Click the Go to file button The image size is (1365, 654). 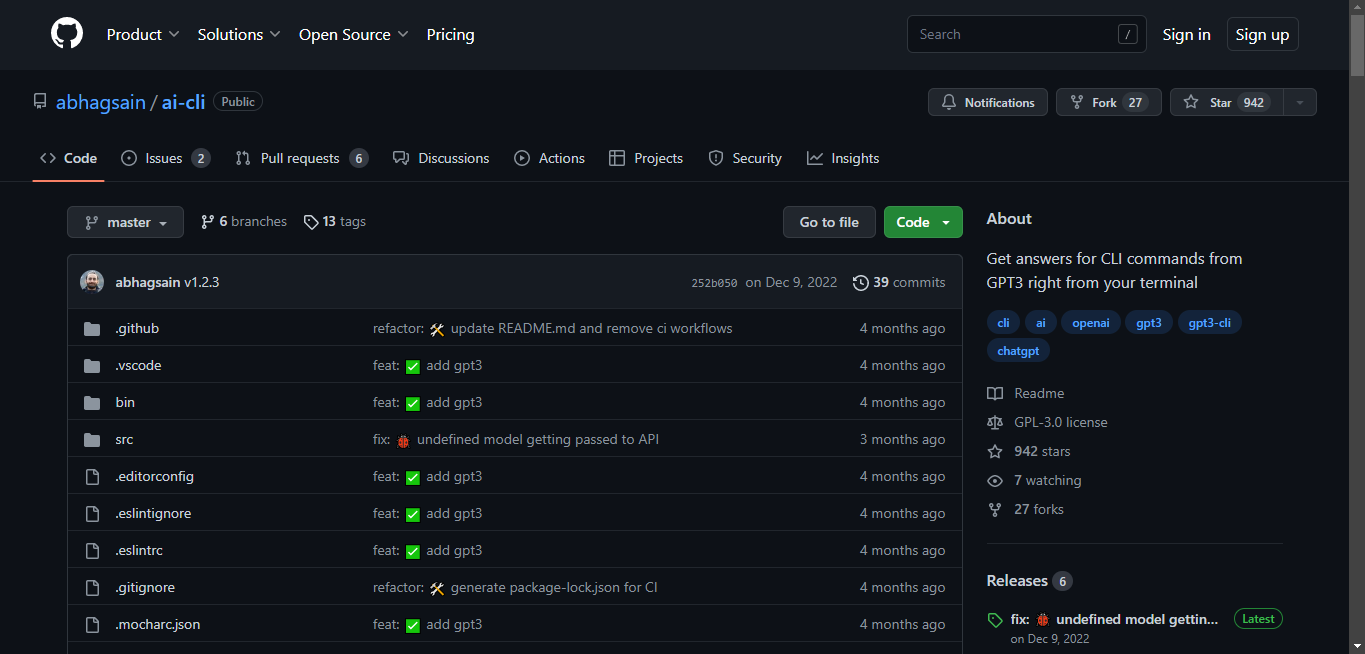coord(829,222)
